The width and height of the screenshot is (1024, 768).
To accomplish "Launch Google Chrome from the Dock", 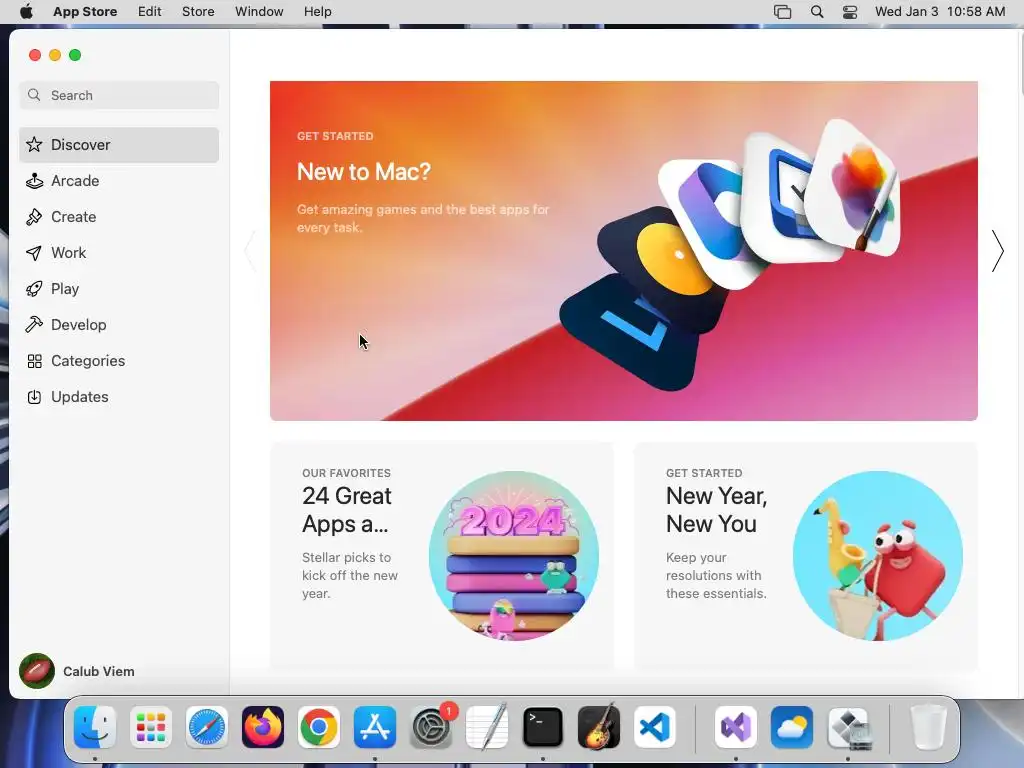I will click(319, 727).
